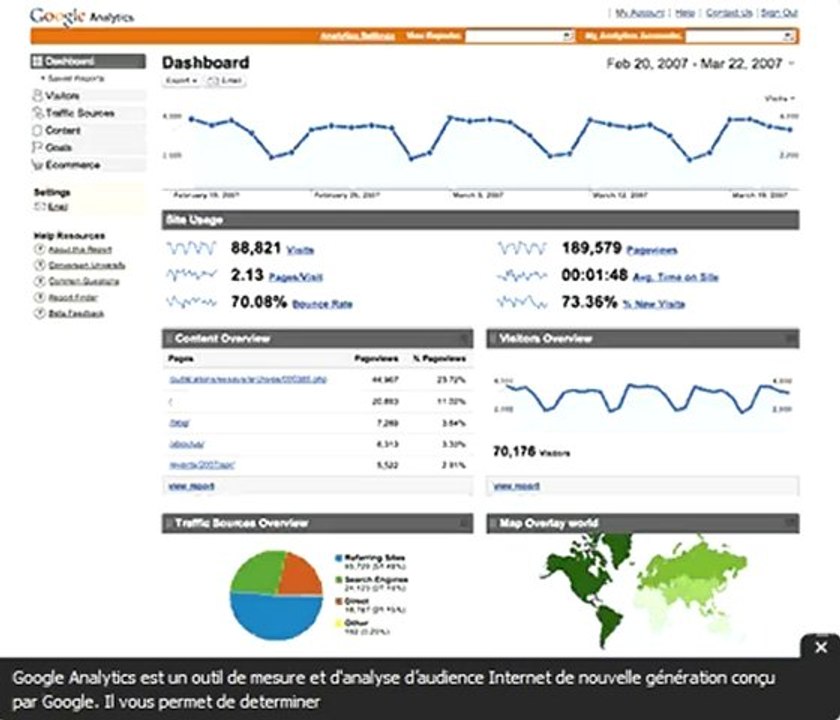Viewport: 840px width, 720px height.
Task: Dismiss the French caption overlay with X
Action: (x=821, y=647)
